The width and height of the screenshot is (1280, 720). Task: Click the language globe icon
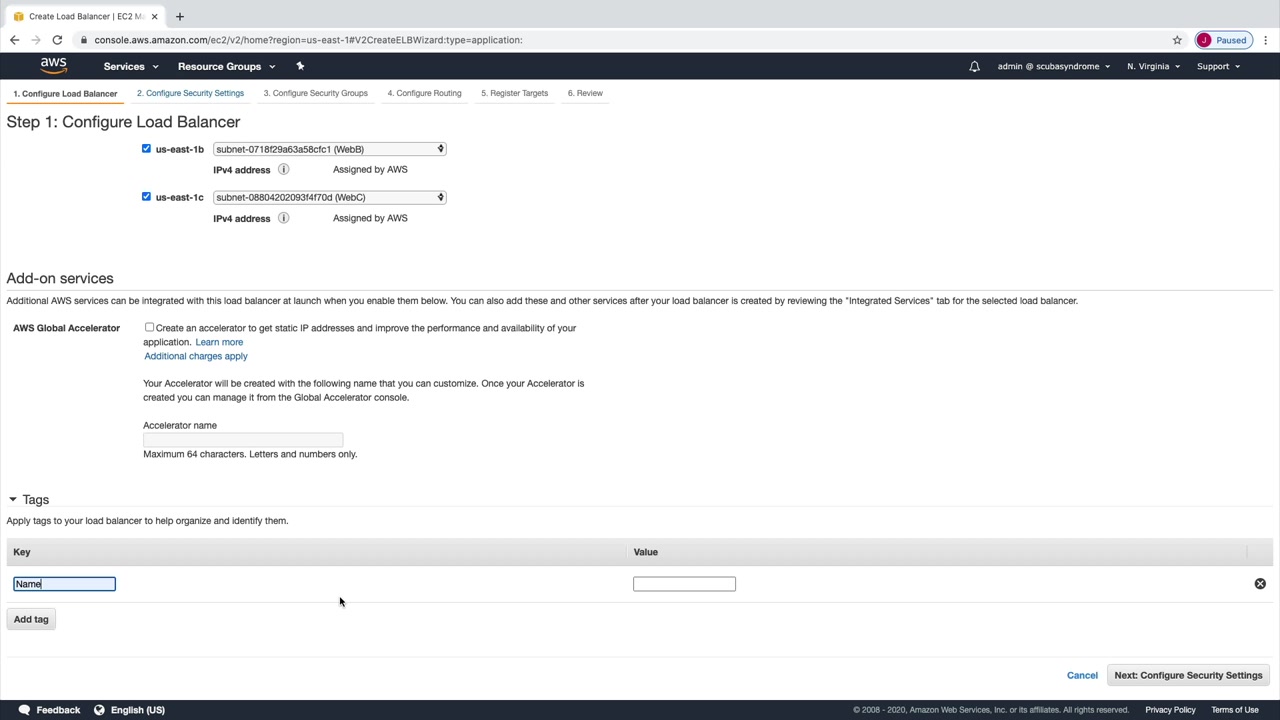click(x=99, y=710)
